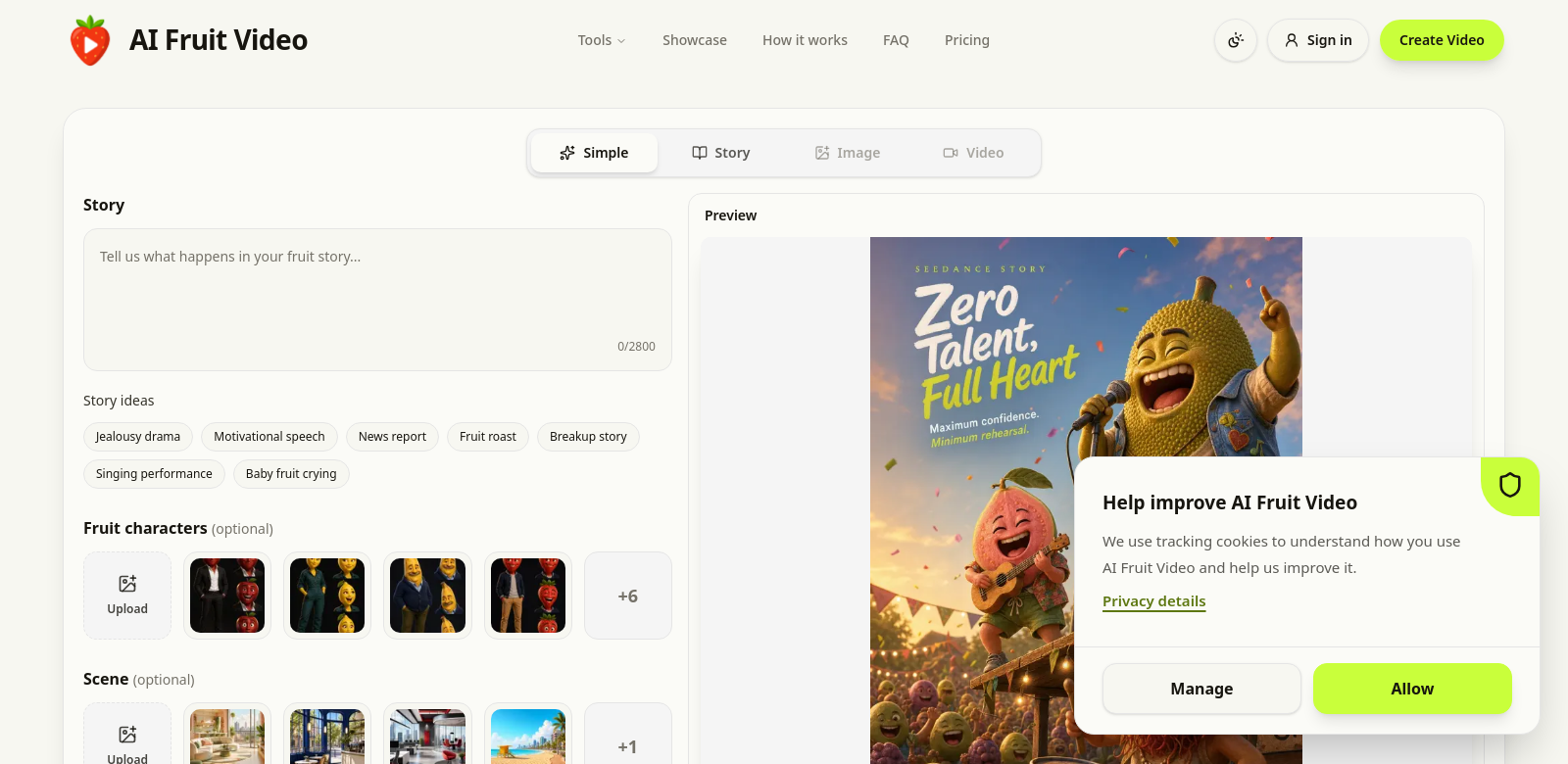Screen dimensions: 1568x764
Task: Toggle the dark/light theme icon
Action: (x=1236, y=40)
